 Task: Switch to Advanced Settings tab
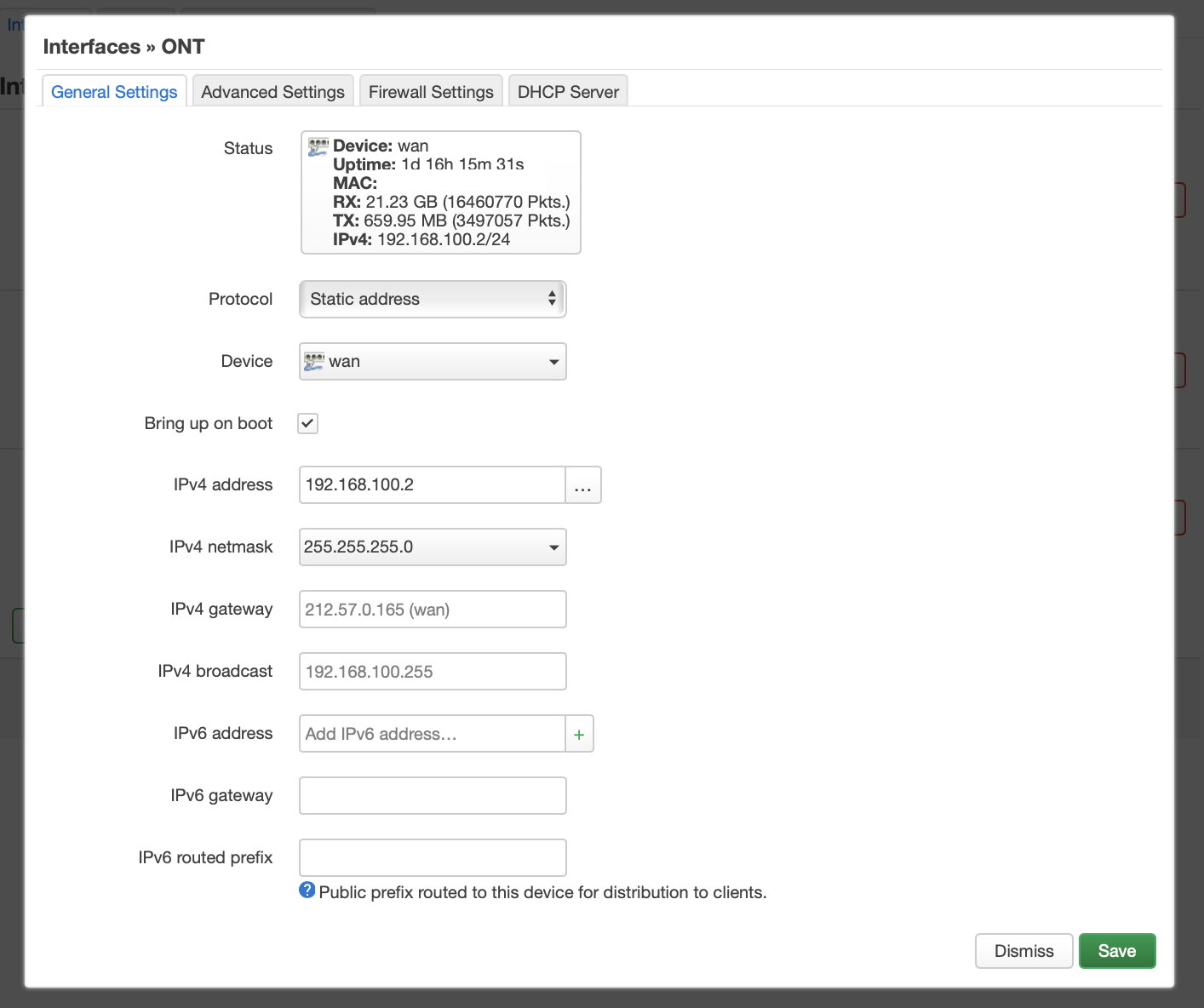[x=272, y=92]
